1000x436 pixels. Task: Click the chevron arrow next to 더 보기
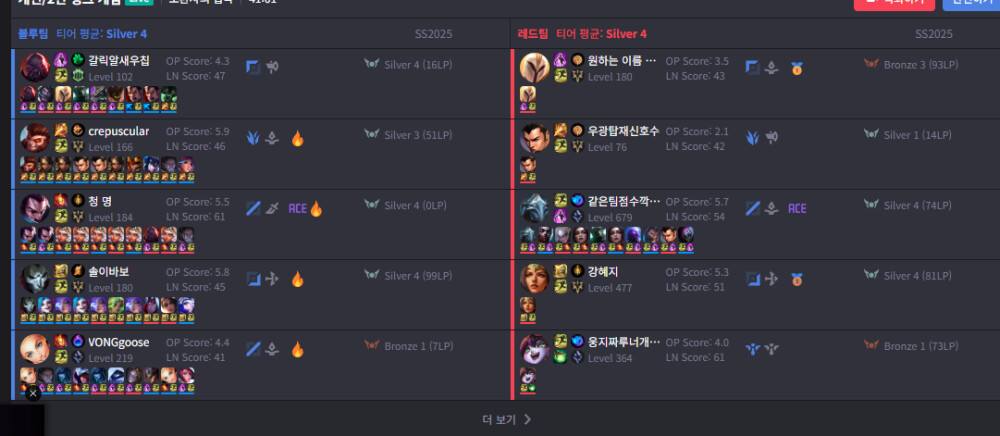pyautogui.click(x=527, y=419)
